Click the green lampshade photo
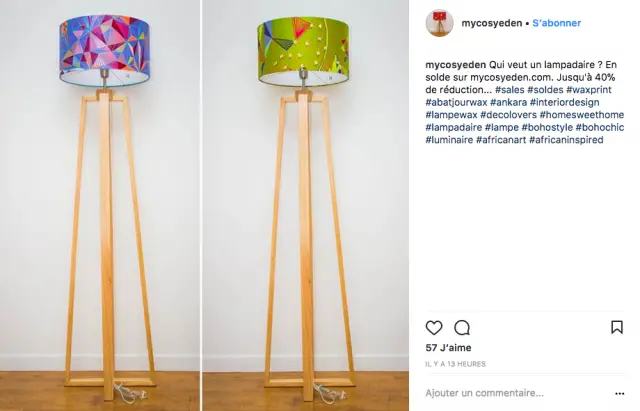 click(306, 205)
